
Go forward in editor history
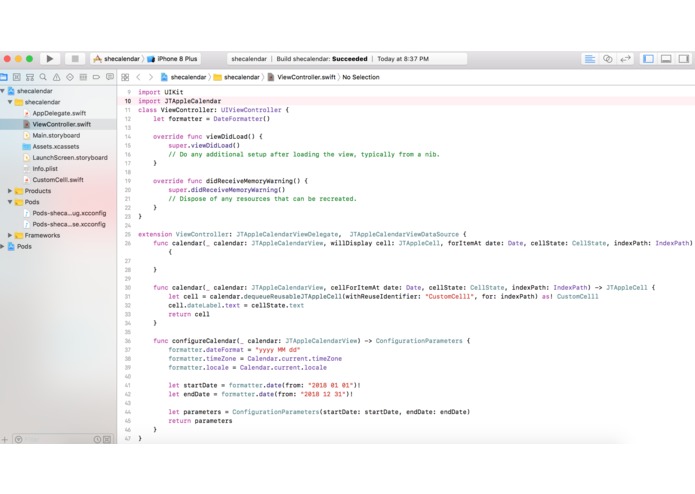[151, 77]
